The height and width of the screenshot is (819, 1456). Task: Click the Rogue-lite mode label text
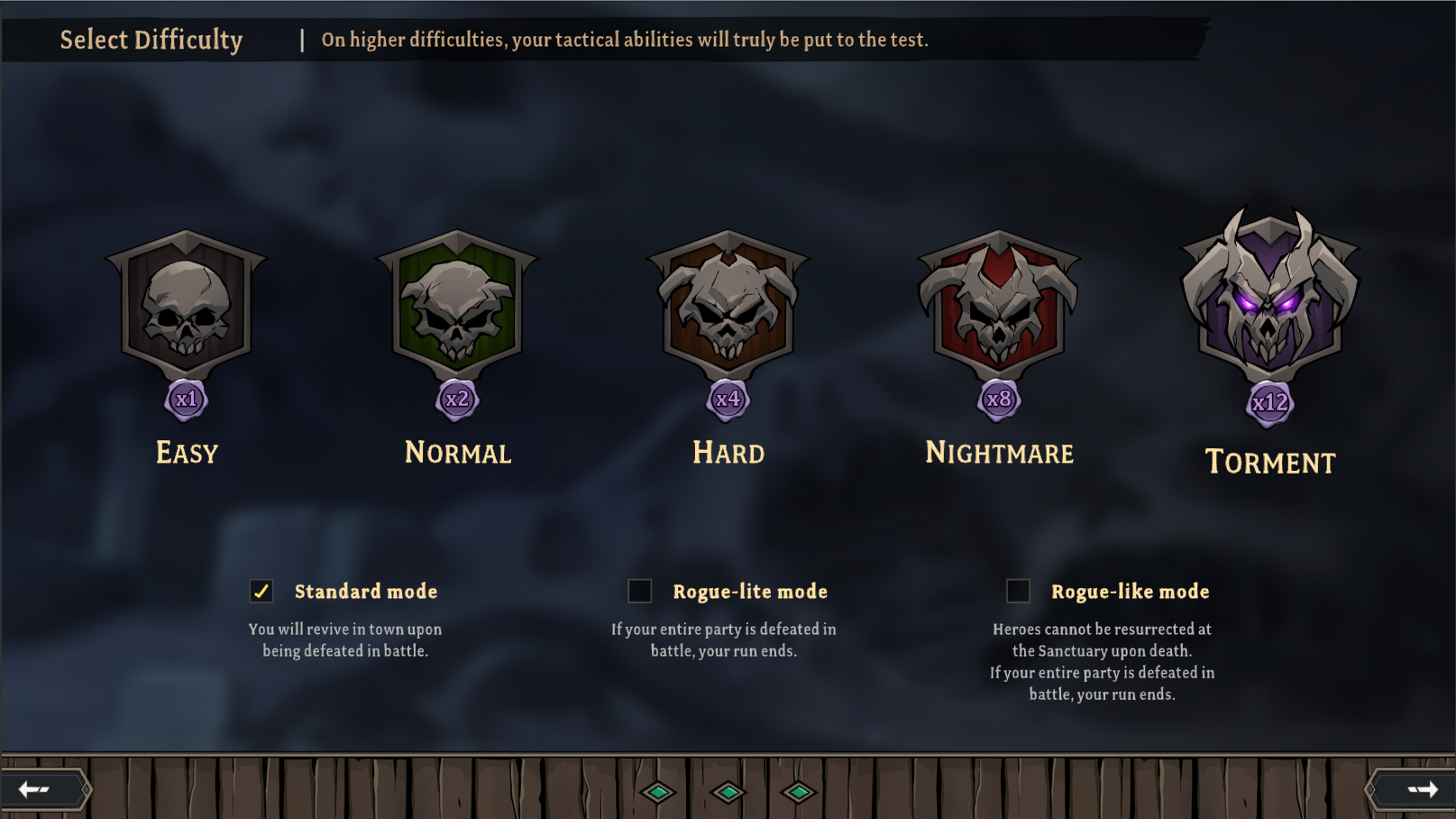[x=750, y=592]
